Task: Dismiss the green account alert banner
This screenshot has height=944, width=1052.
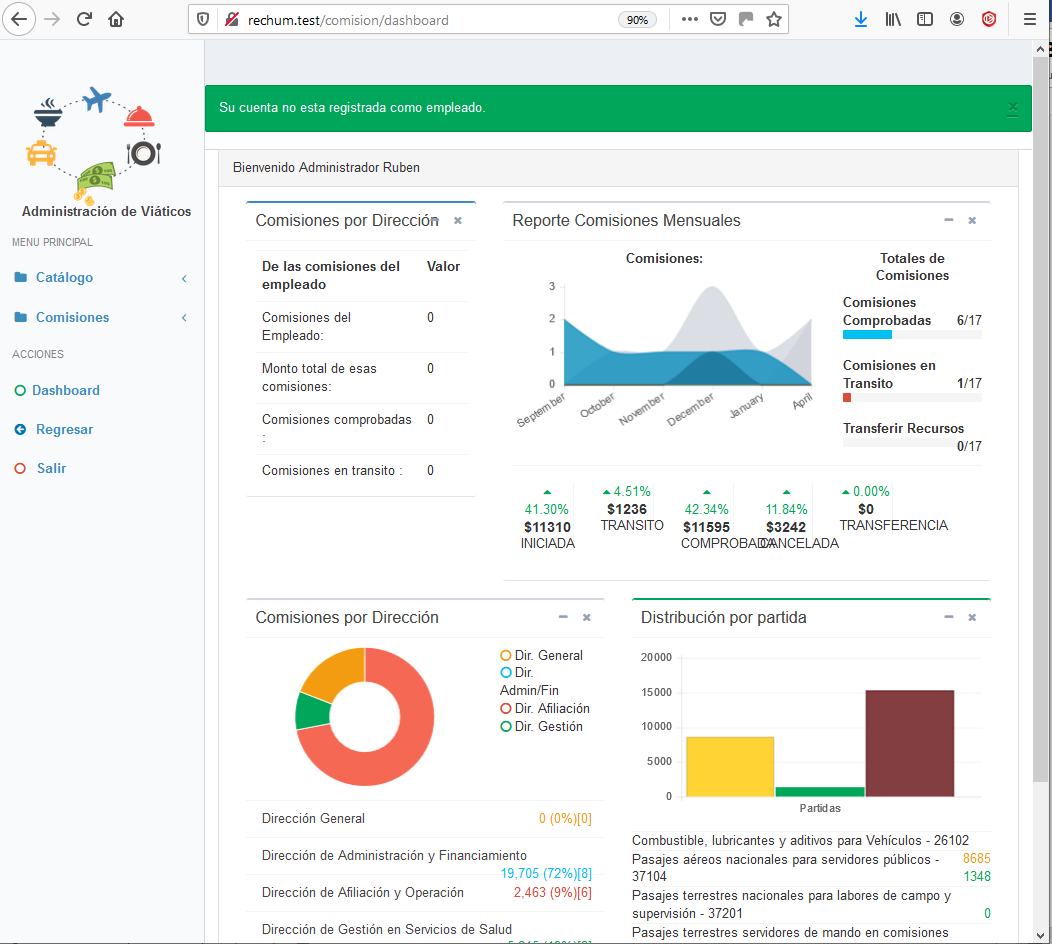Action: (1012, 107)
